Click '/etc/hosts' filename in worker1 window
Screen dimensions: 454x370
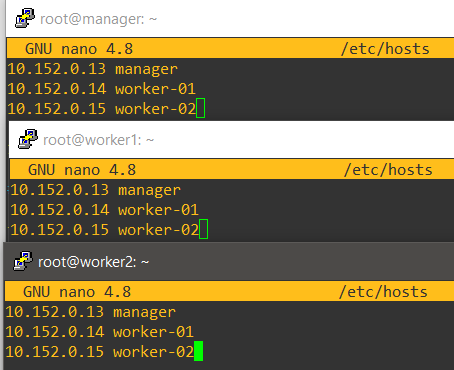[388, 170]
